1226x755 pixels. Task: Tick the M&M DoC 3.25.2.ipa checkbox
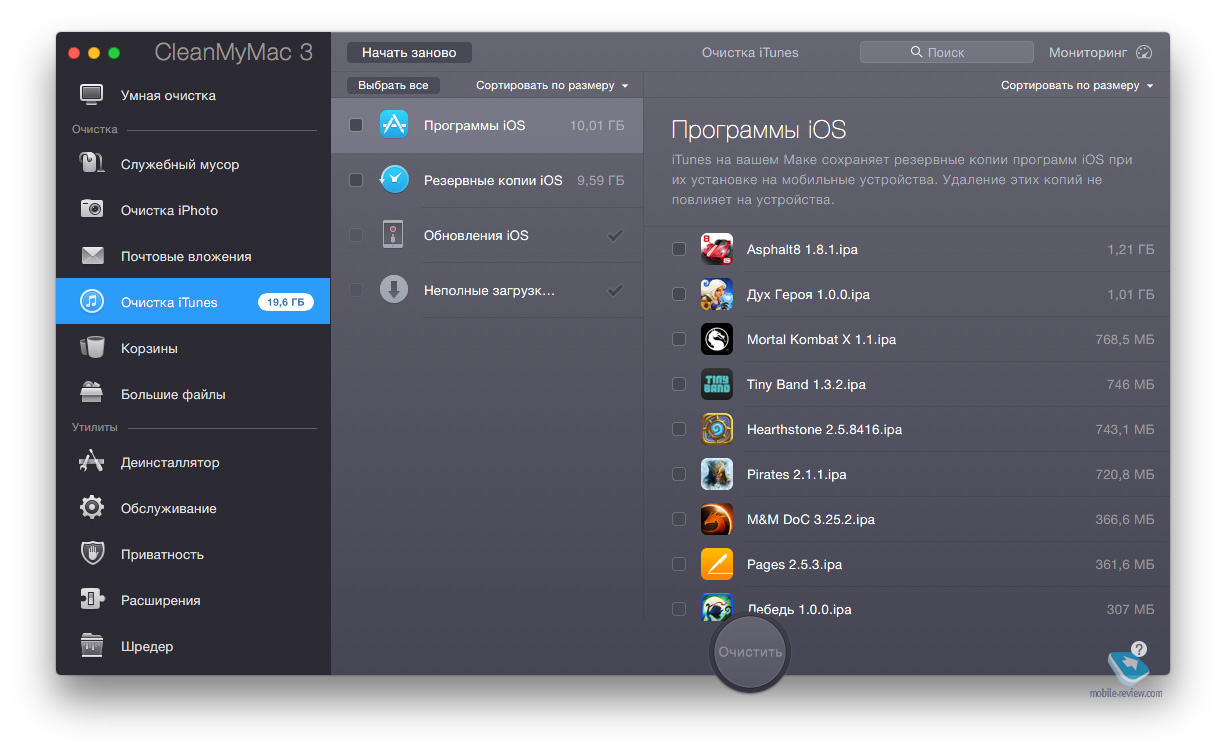point(679,519)
